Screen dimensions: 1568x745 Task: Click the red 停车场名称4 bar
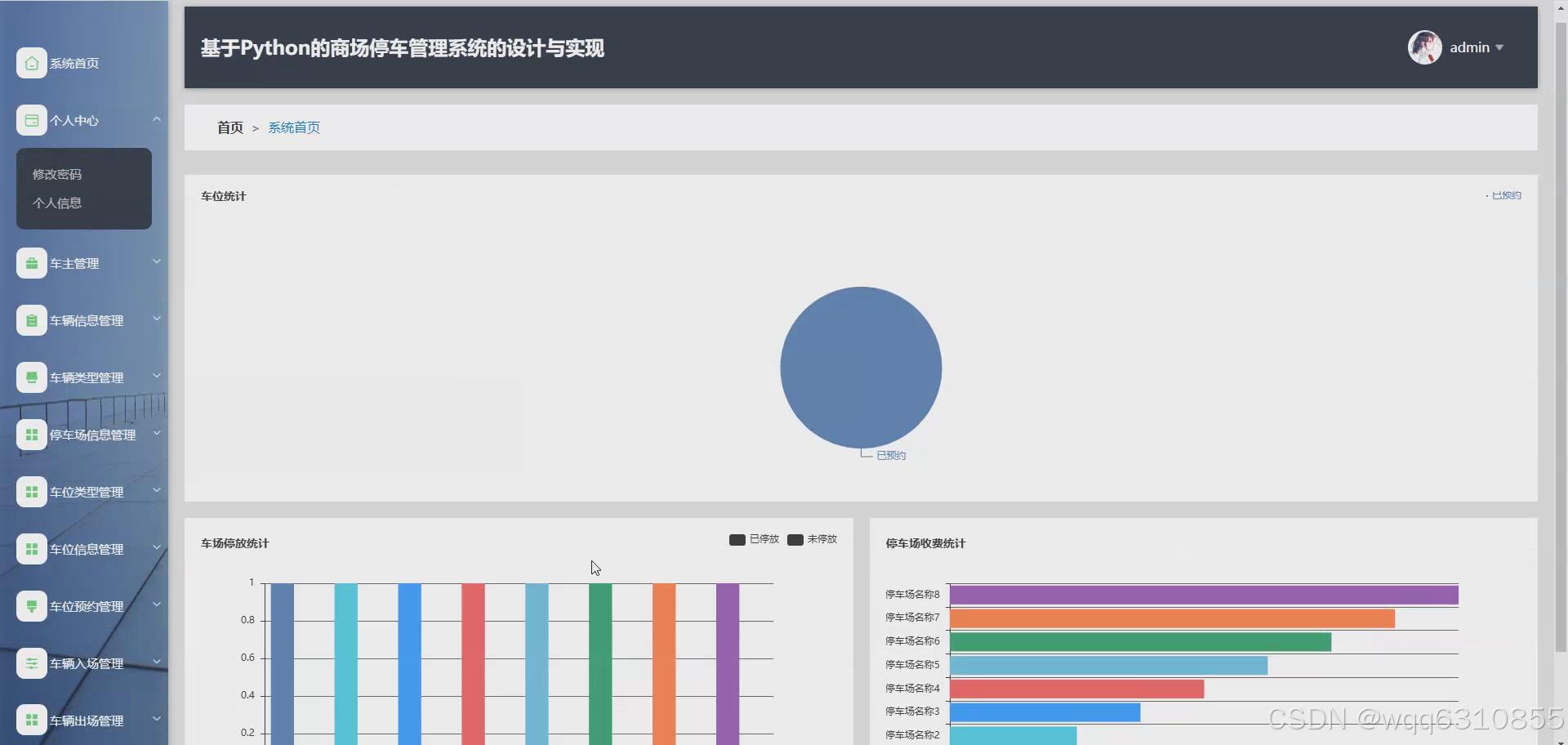(1076, 689)
